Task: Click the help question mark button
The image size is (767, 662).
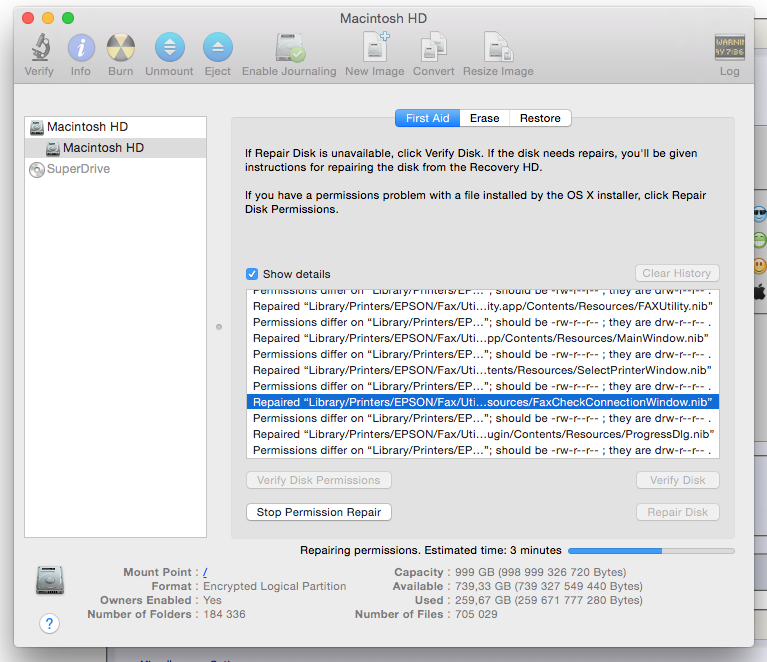Action: [x=49, y=623]
